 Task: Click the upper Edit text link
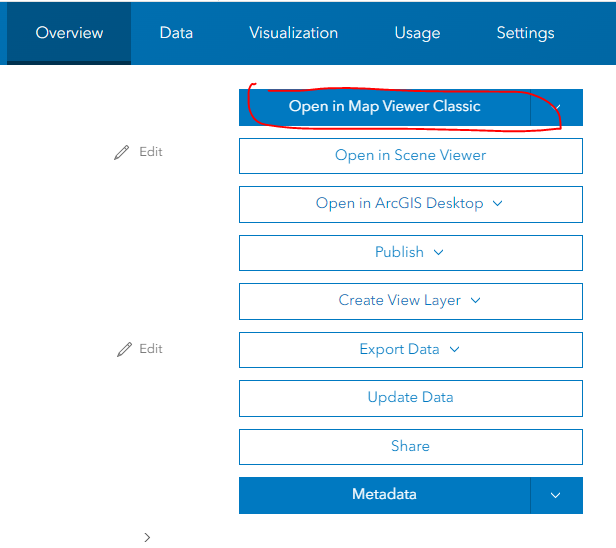tap(151, 152)
